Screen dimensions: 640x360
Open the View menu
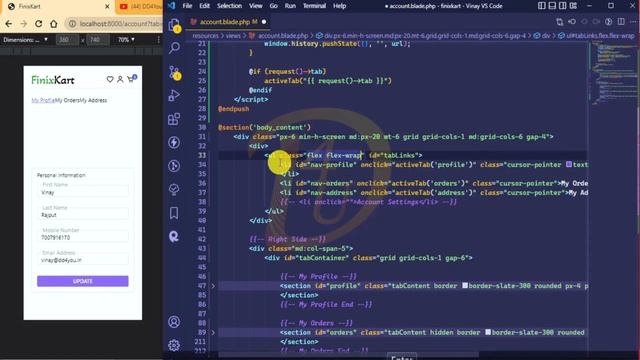pyautogui.click(x=256, y=6)
